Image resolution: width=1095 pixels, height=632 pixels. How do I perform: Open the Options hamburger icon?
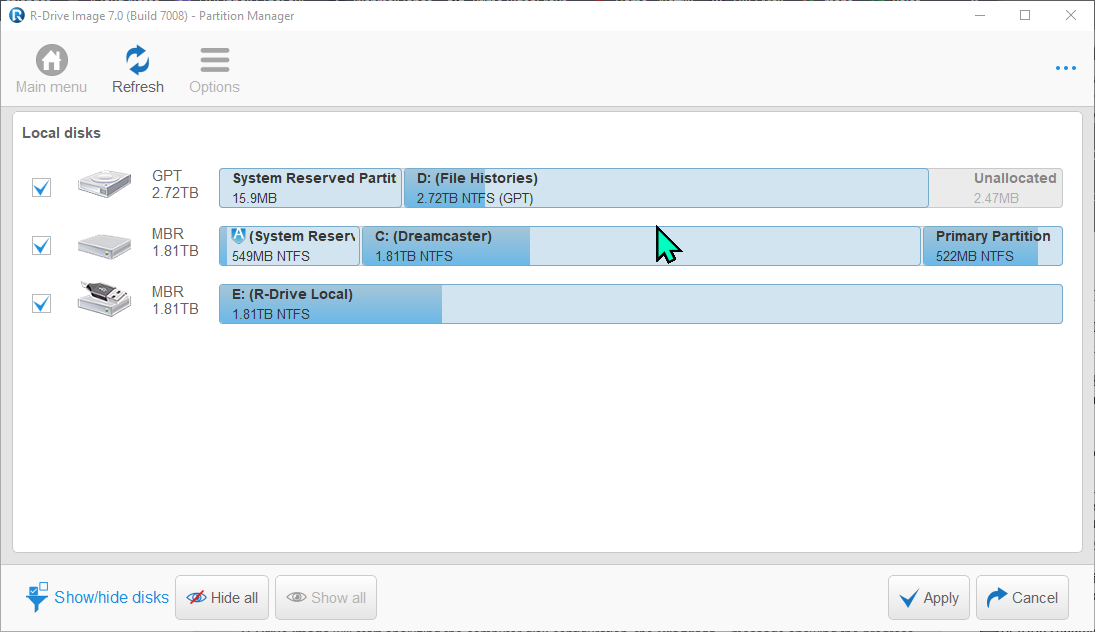tap(214, 60)
